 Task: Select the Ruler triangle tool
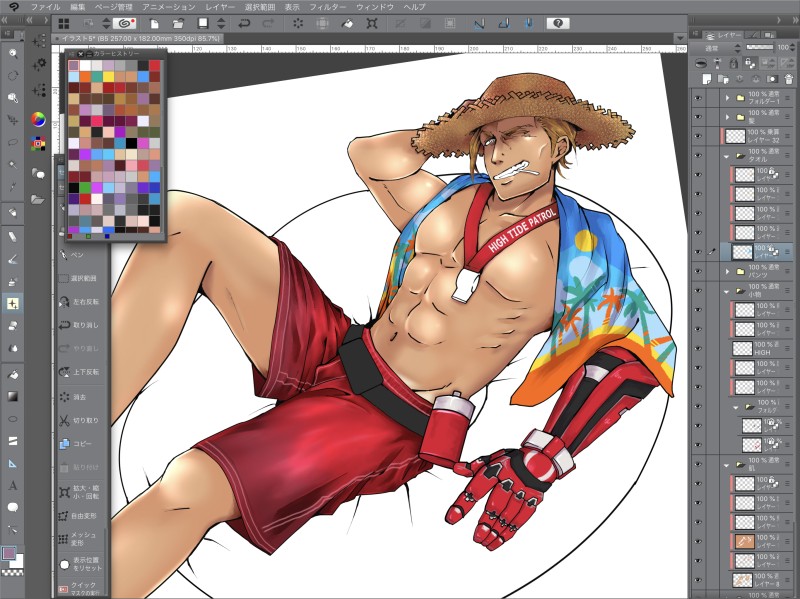click(13, 463)
